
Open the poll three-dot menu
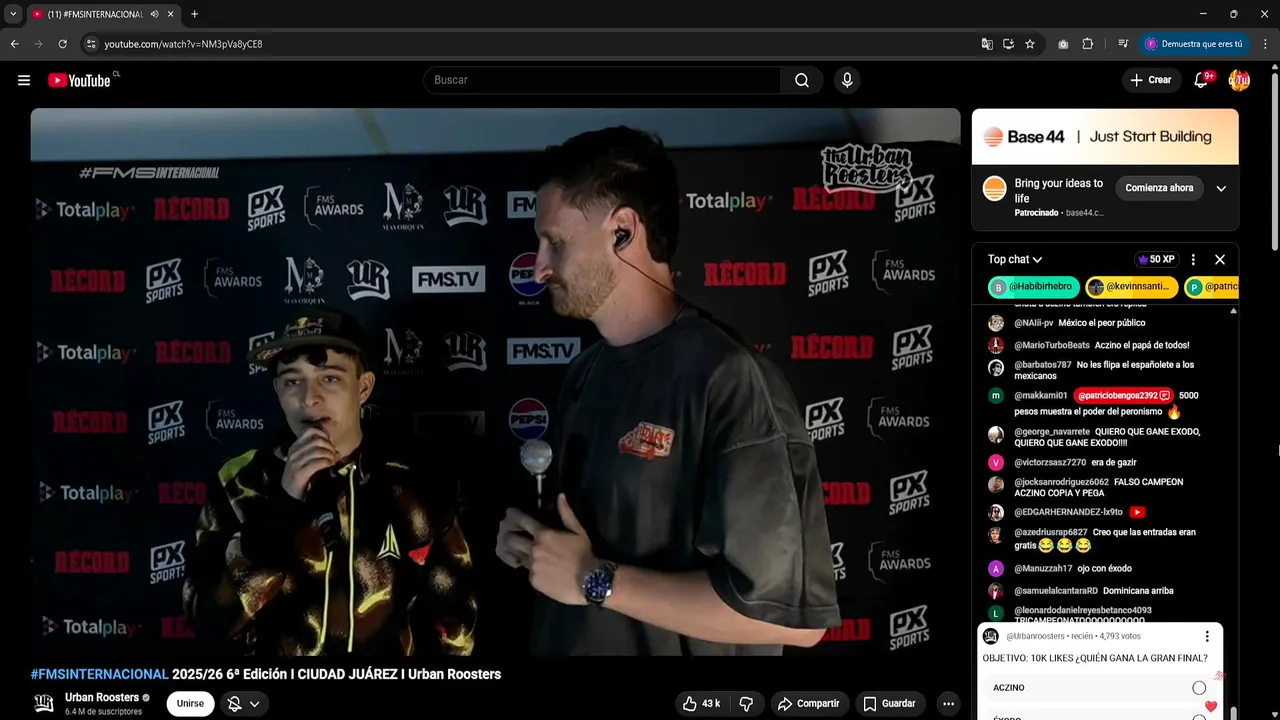coord(1207,636)
